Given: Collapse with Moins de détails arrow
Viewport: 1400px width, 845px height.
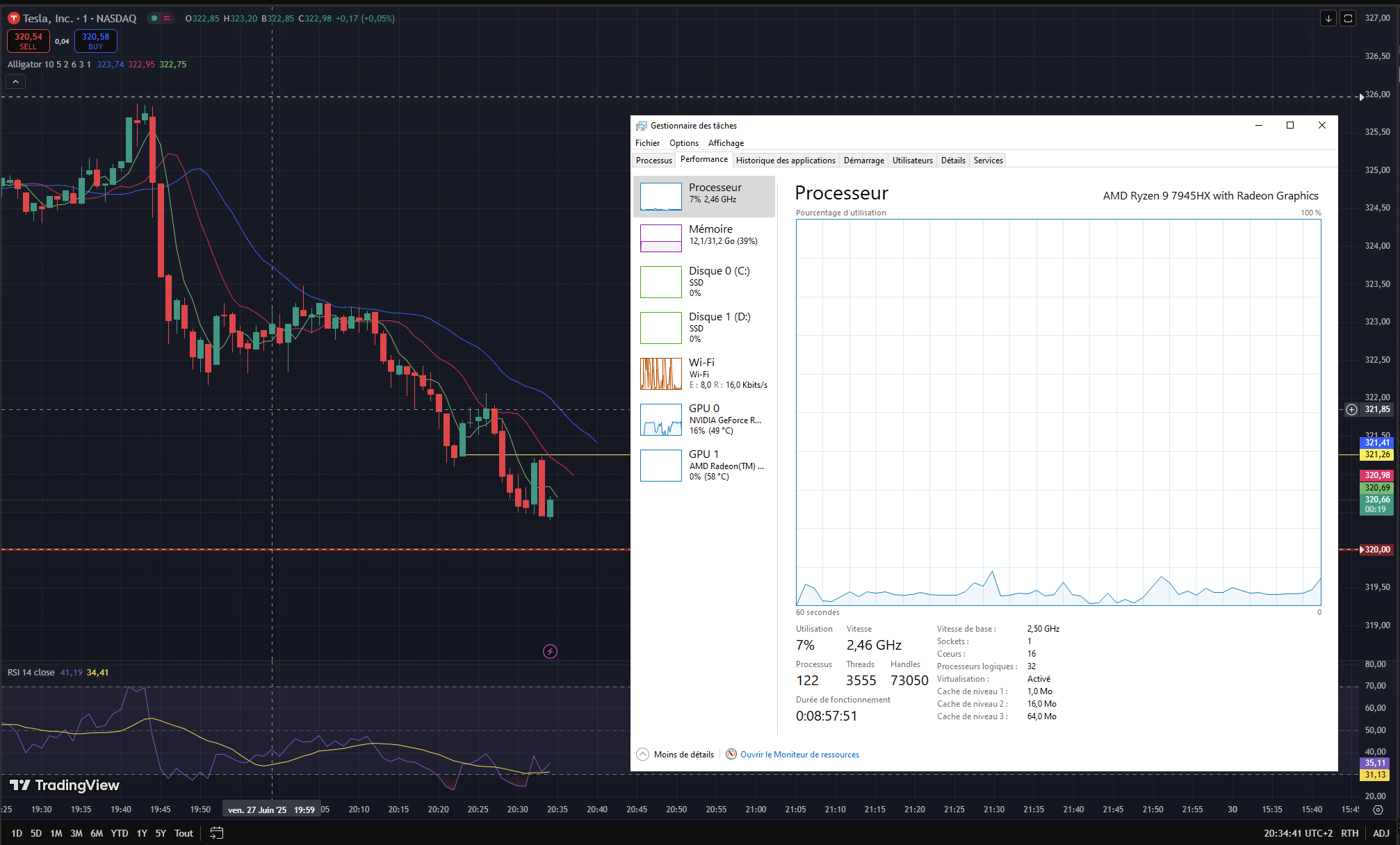Looking at the screenshot, I should pos(643,755).
